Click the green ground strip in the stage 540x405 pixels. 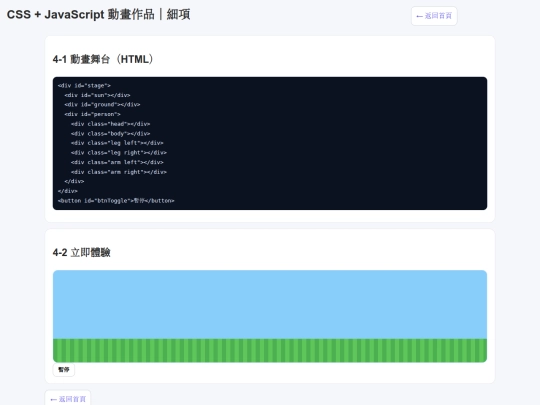[270, 350]
